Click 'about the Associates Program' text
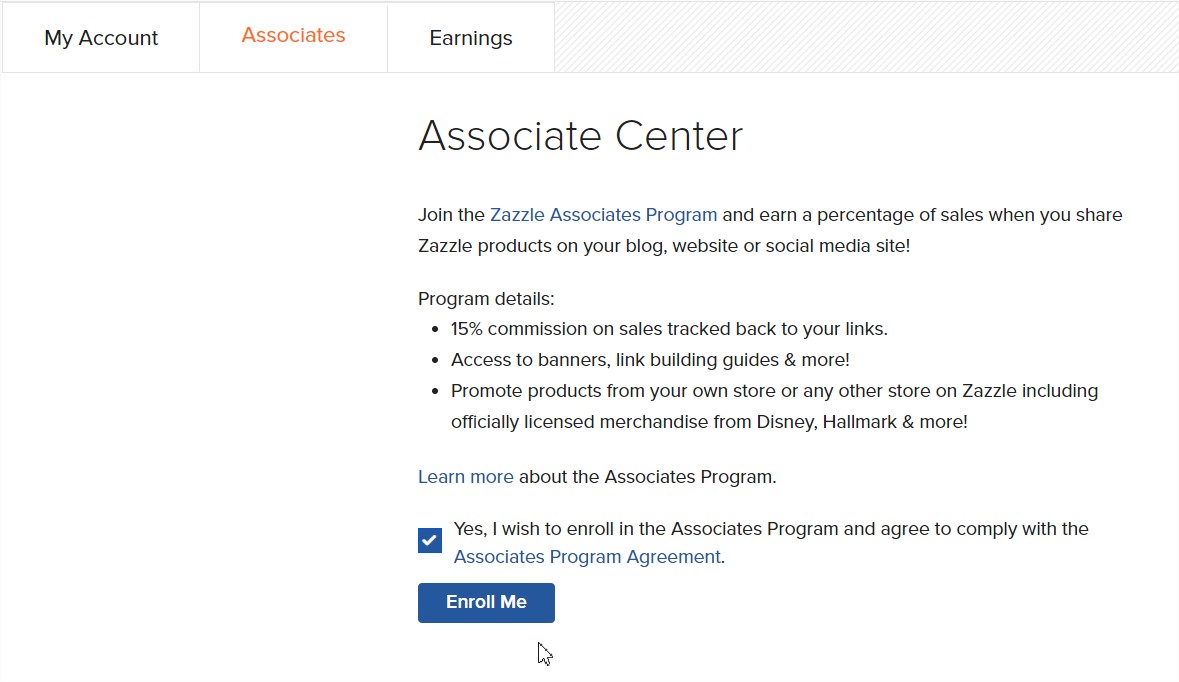The height and width of the screenshot is (682, 1179). (x=647, y=477)
